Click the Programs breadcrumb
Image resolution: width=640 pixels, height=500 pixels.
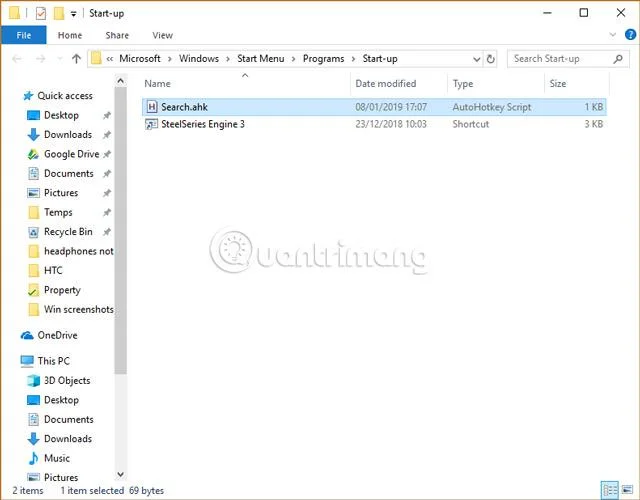[x=323, y=59]
